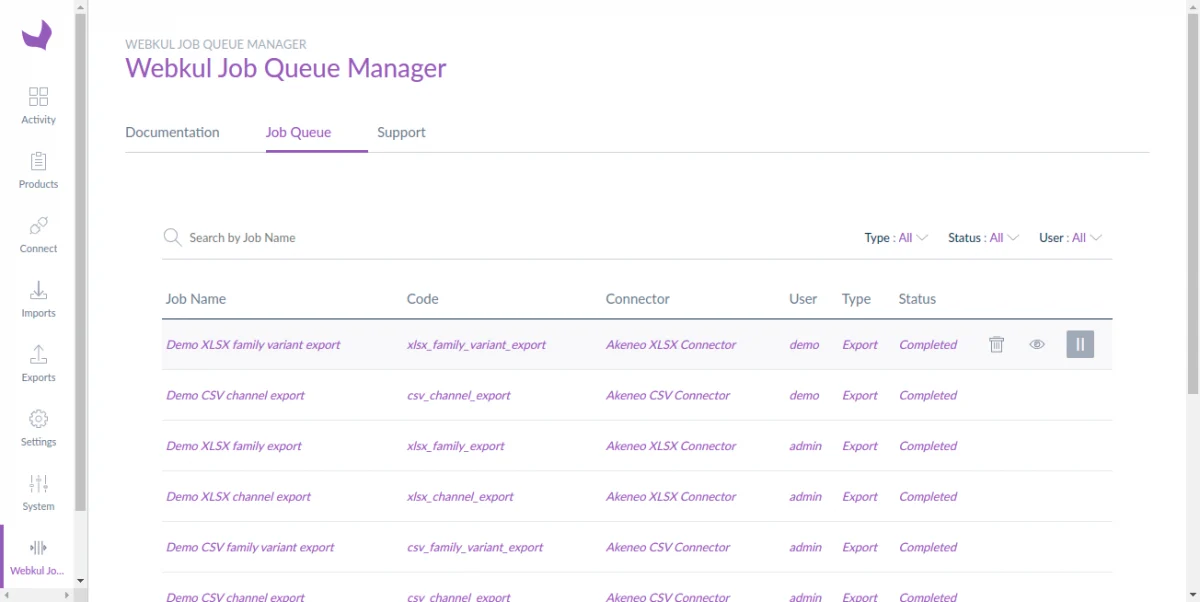Open Demo CSV channel export job
Image resolution: width=1200 pixels, height=602 pixels.
(x=235, y=395)
